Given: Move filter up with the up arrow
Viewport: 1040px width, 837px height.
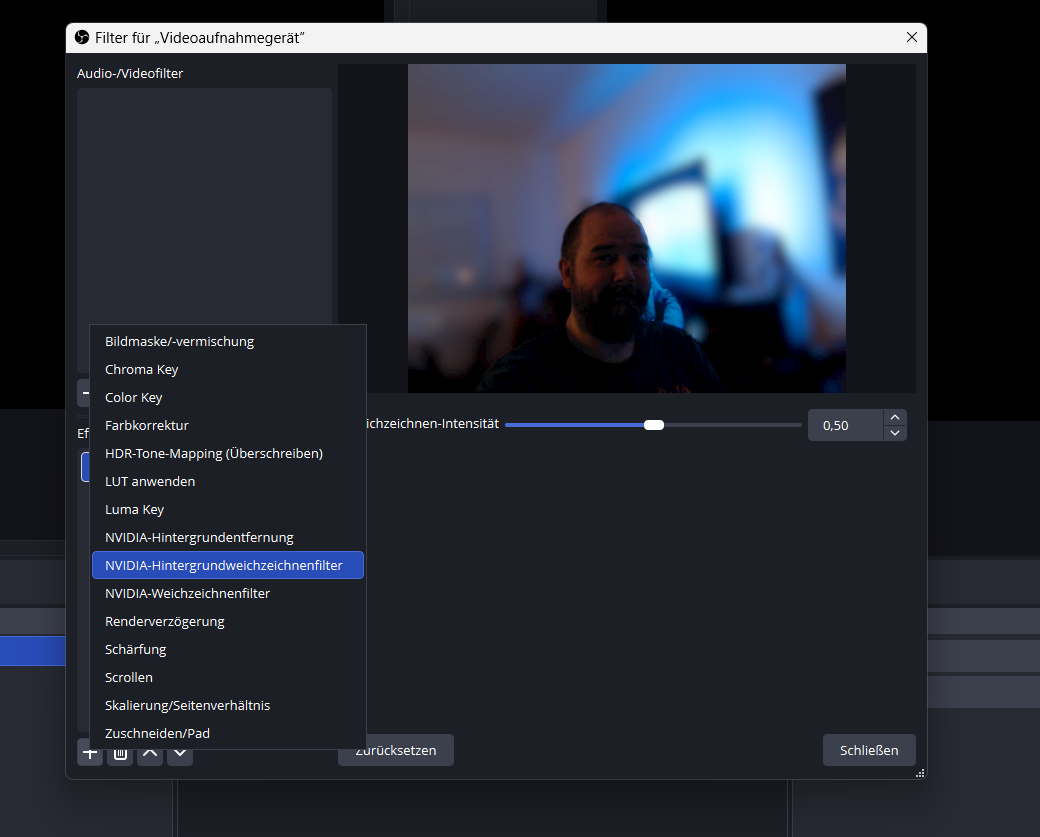Looking at the screenshot, I should pyautogui.click(x=150, y=755).
